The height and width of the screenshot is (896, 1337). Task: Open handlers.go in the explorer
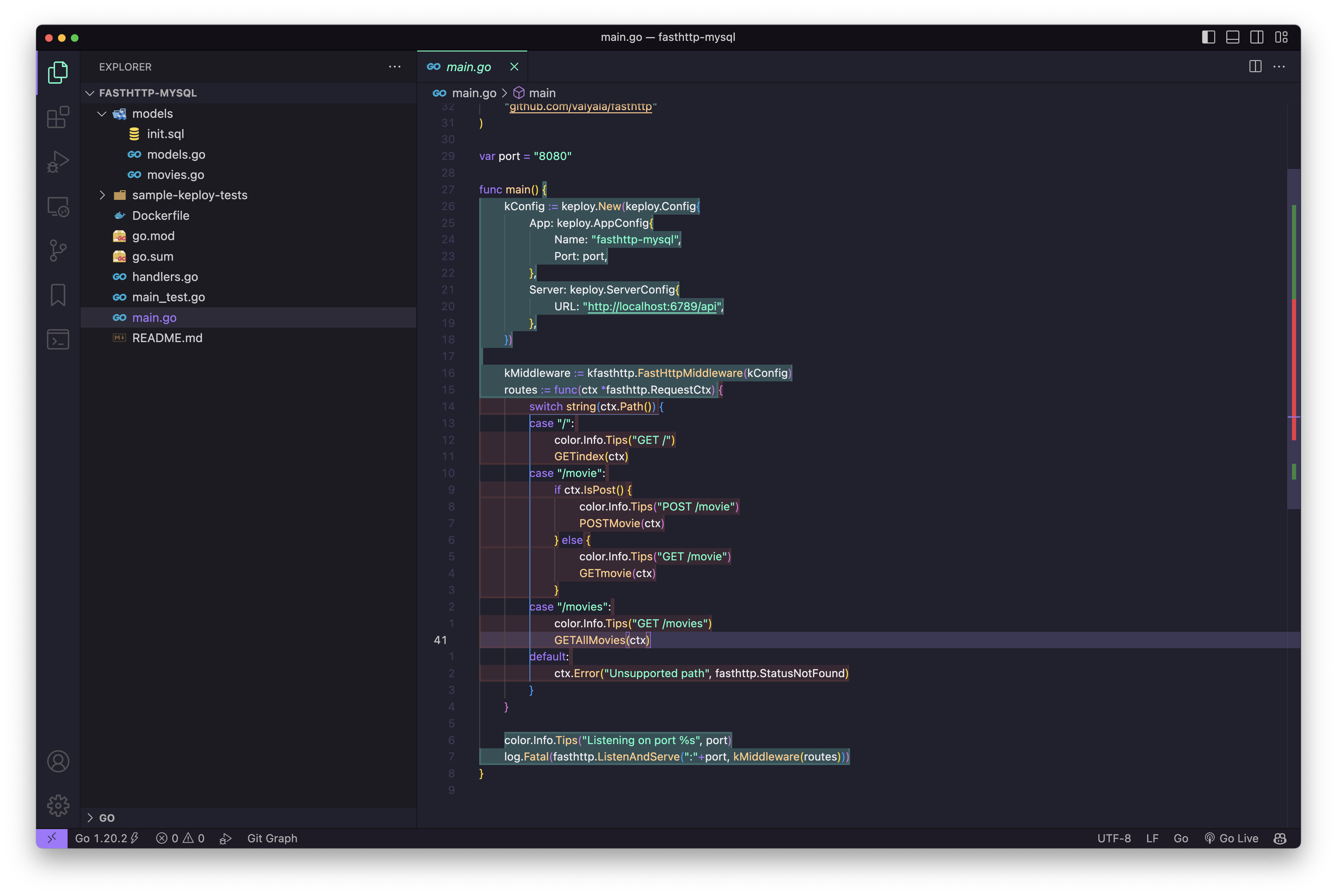[x=248, y=276]
